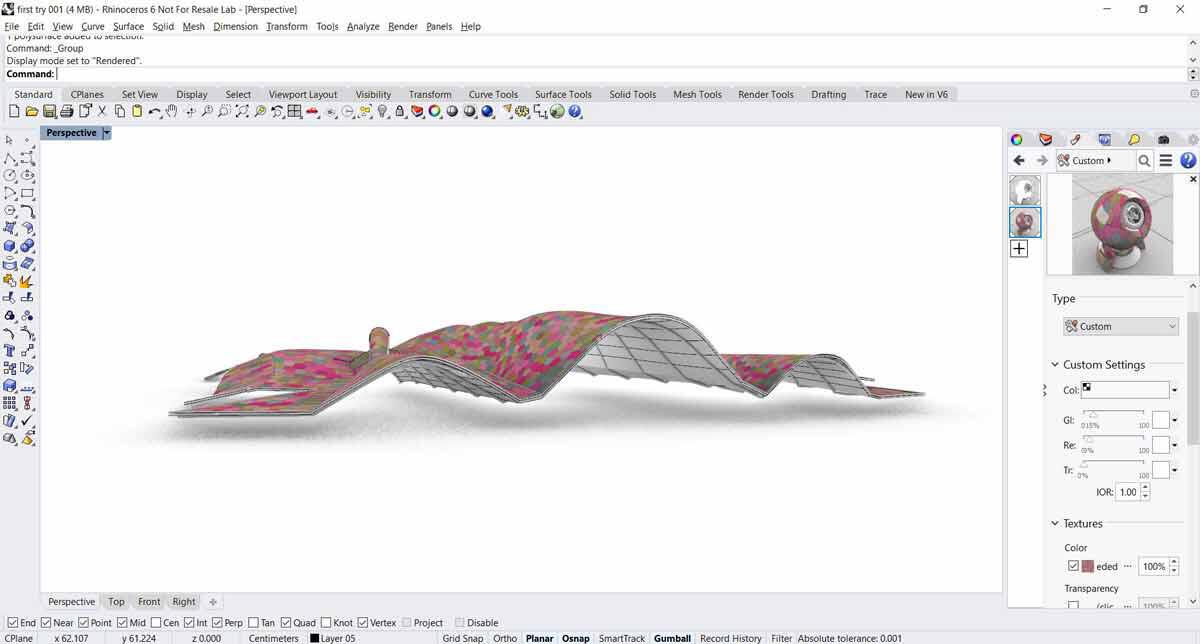Open the material panel hamburger menu
The height and width of the screenshot is (644, 1200).
1166,160
